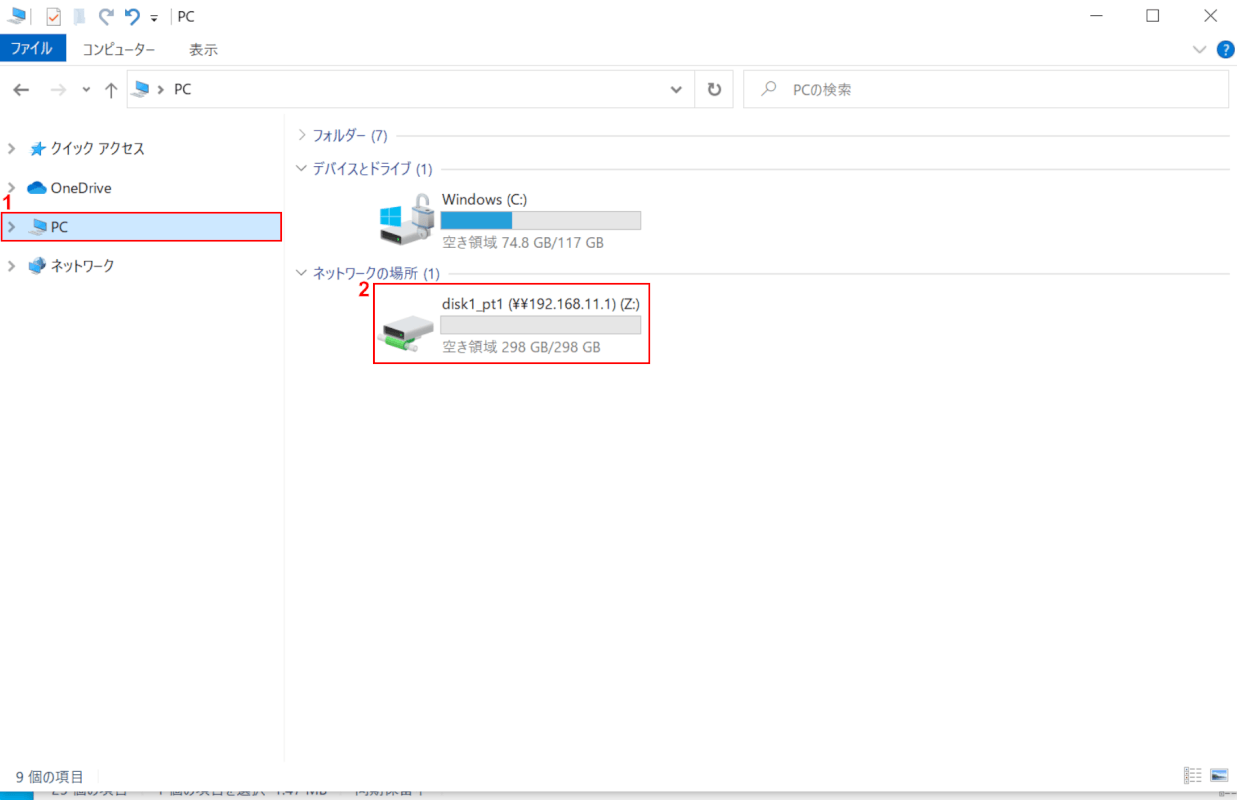Open network drive disk1_pt1 (Z:)
The image size is (1237, 800).
click(x=510, y=324)
